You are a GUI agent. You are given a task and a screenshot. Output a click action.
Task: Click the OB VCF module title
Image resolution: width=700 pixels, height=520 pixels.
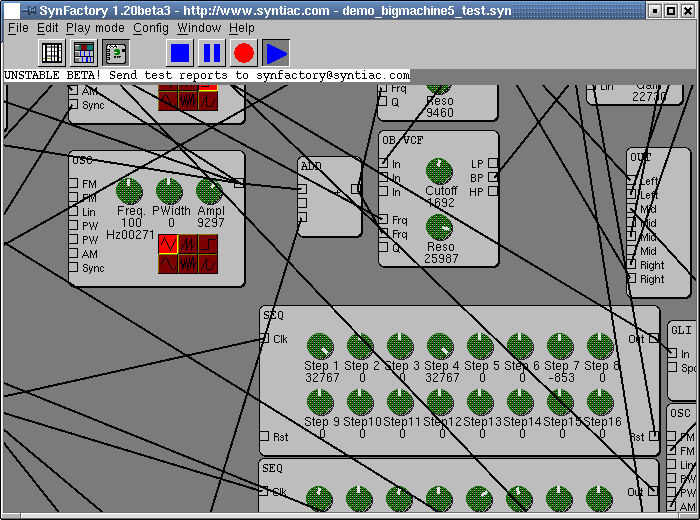[403, 140]
